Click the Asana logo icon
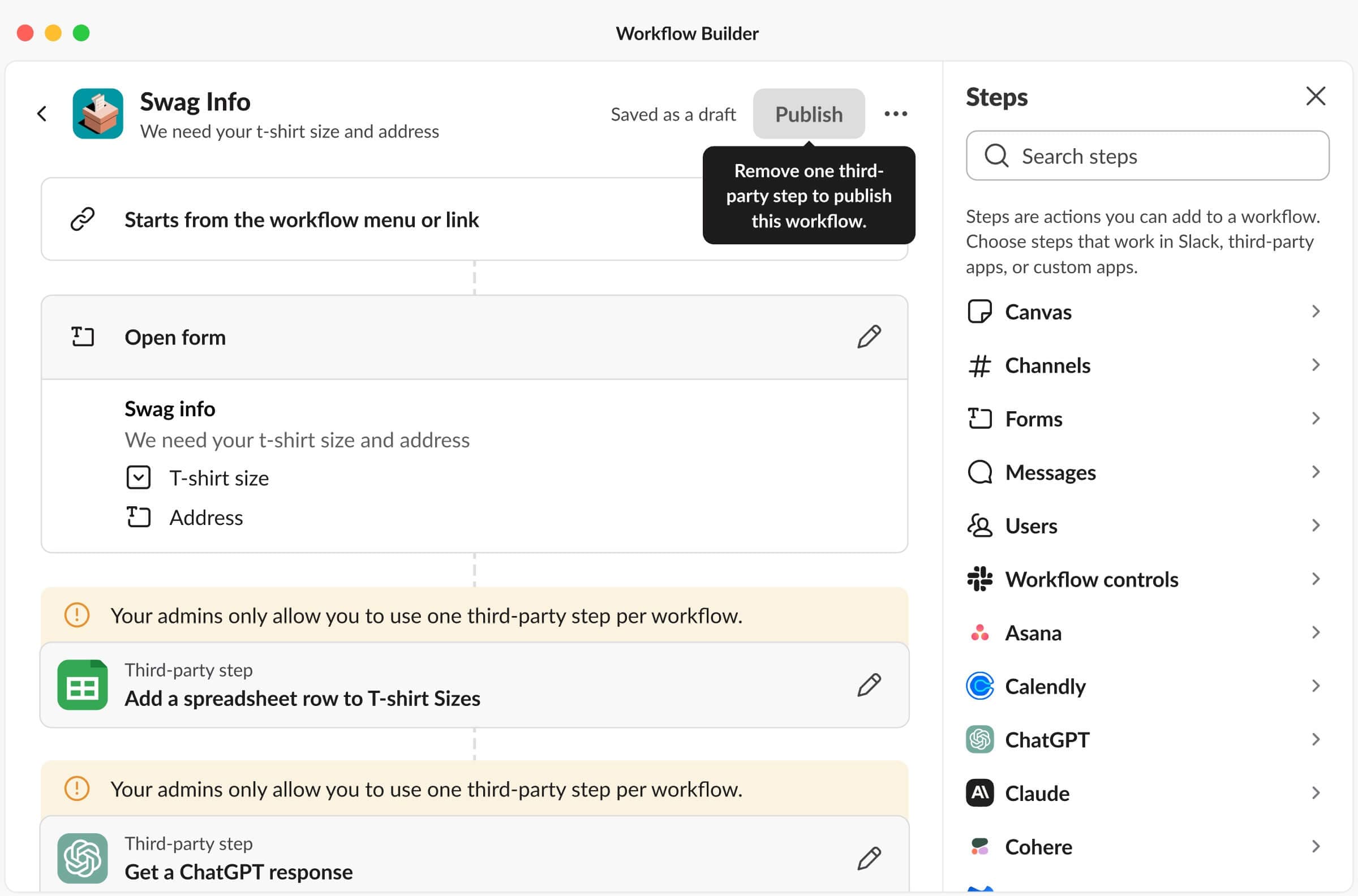 tap(979, 632)
